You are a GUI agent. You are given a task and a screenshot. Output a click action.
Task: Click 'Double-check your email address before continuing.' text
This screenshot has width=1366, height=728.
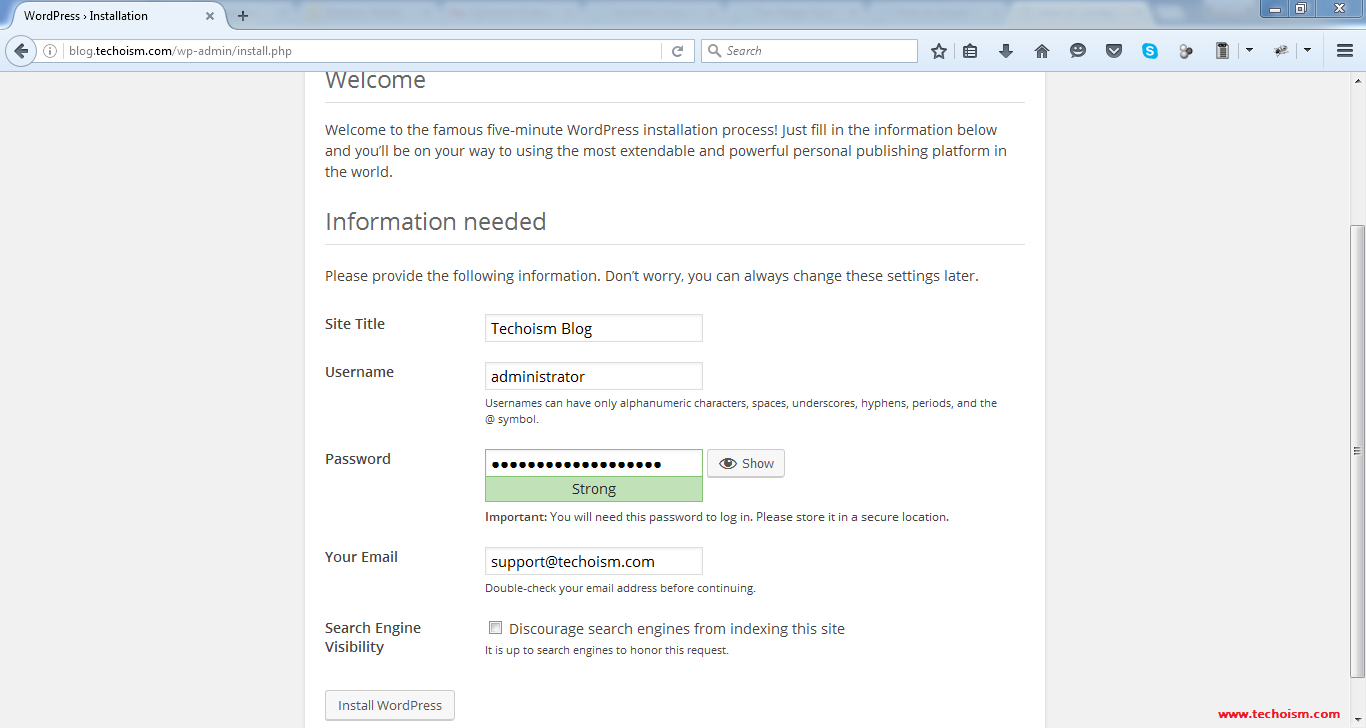click(620, 588)
